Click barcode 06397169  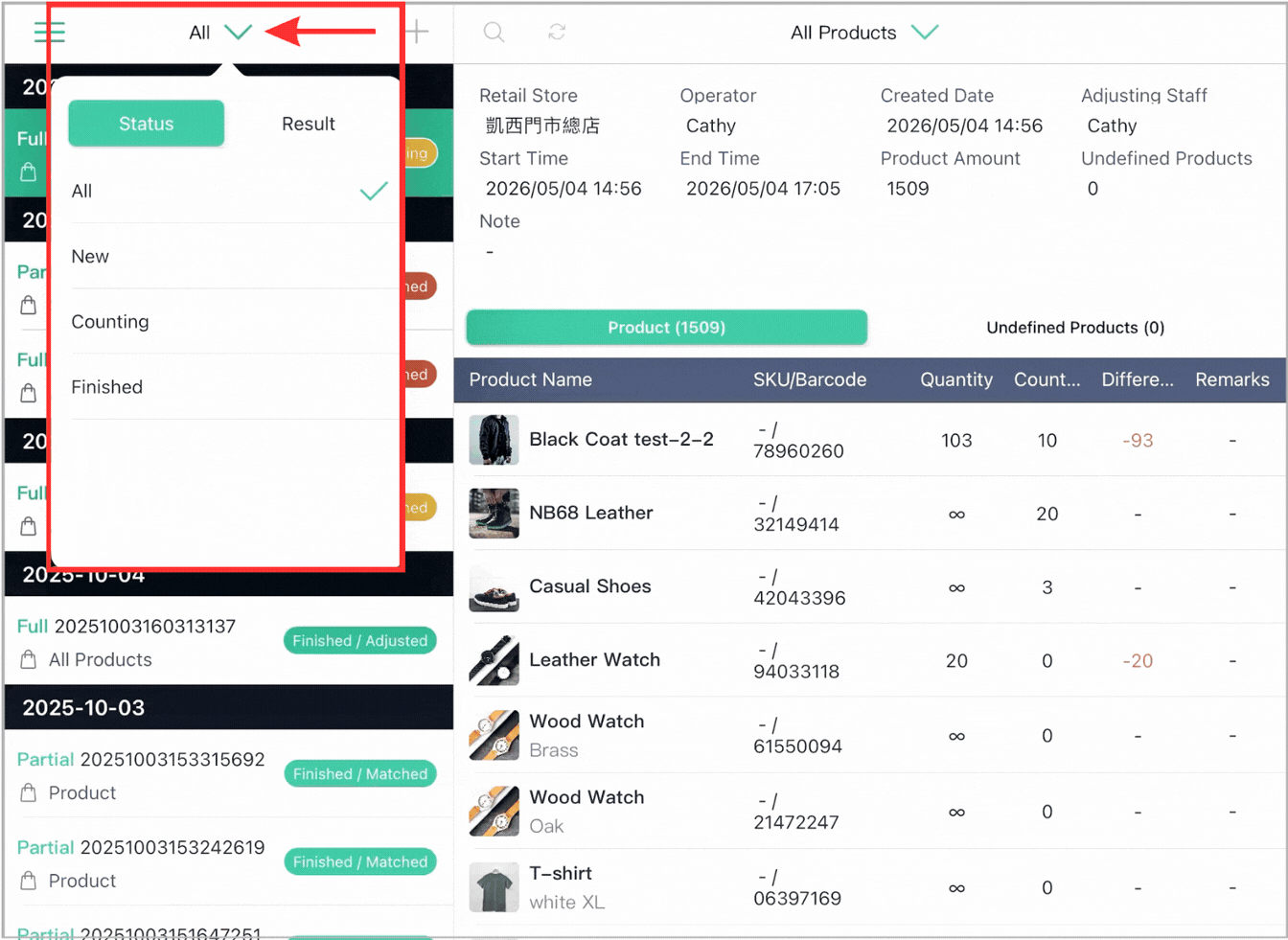[797, 899]
